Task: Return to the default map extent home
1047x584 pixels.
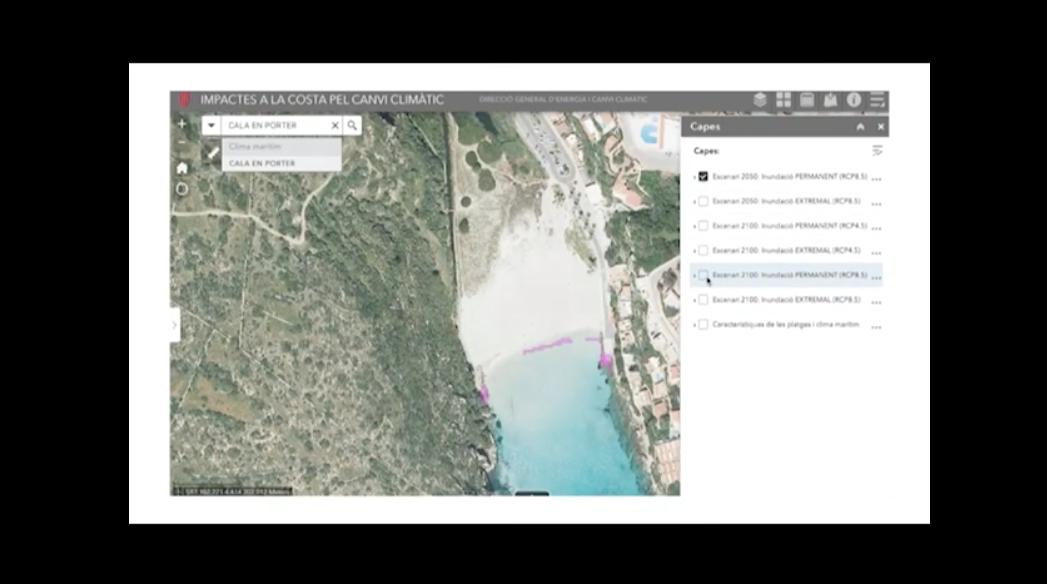Action: [x=182, y=168]
